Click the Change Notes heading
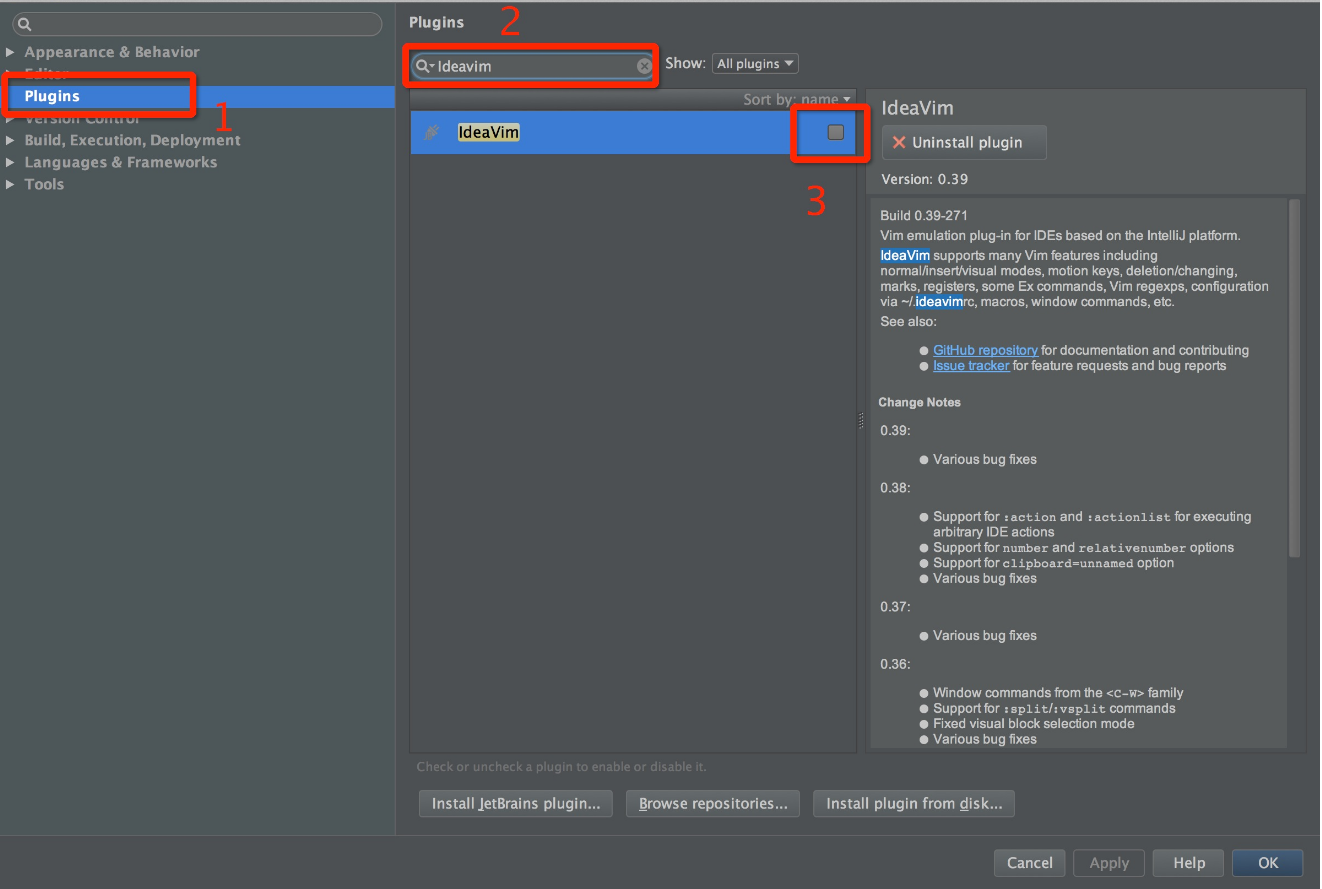The width and height of the screenshot is (1322, 889). point(919,402)
